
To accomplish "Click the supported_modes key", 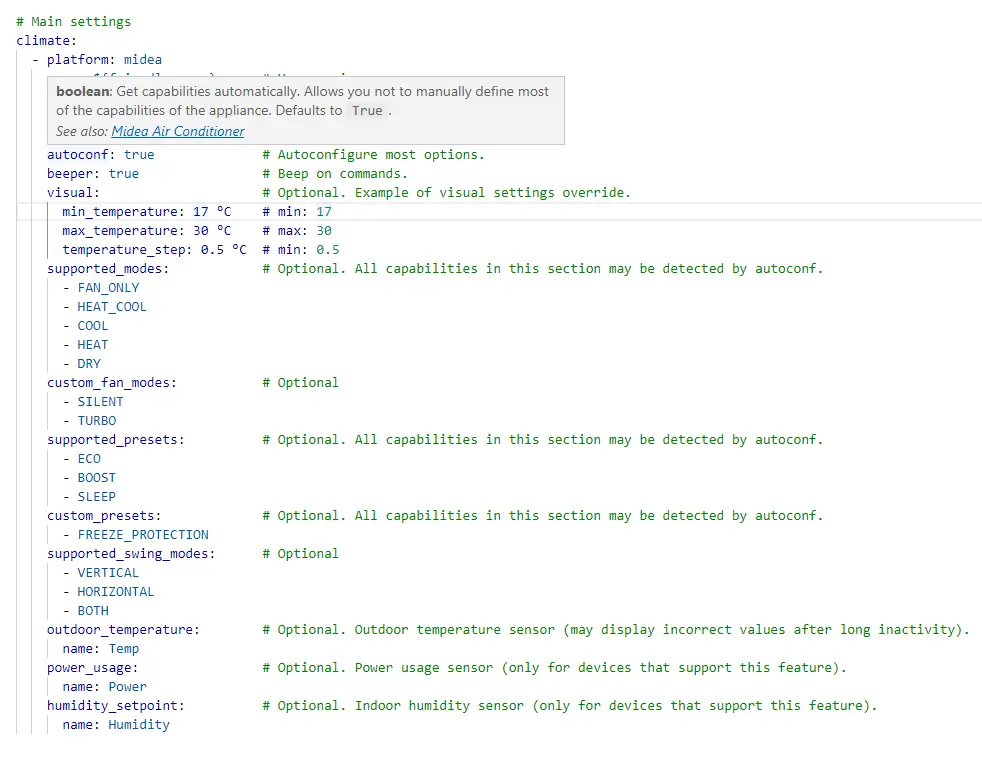I will click(105, 269).
